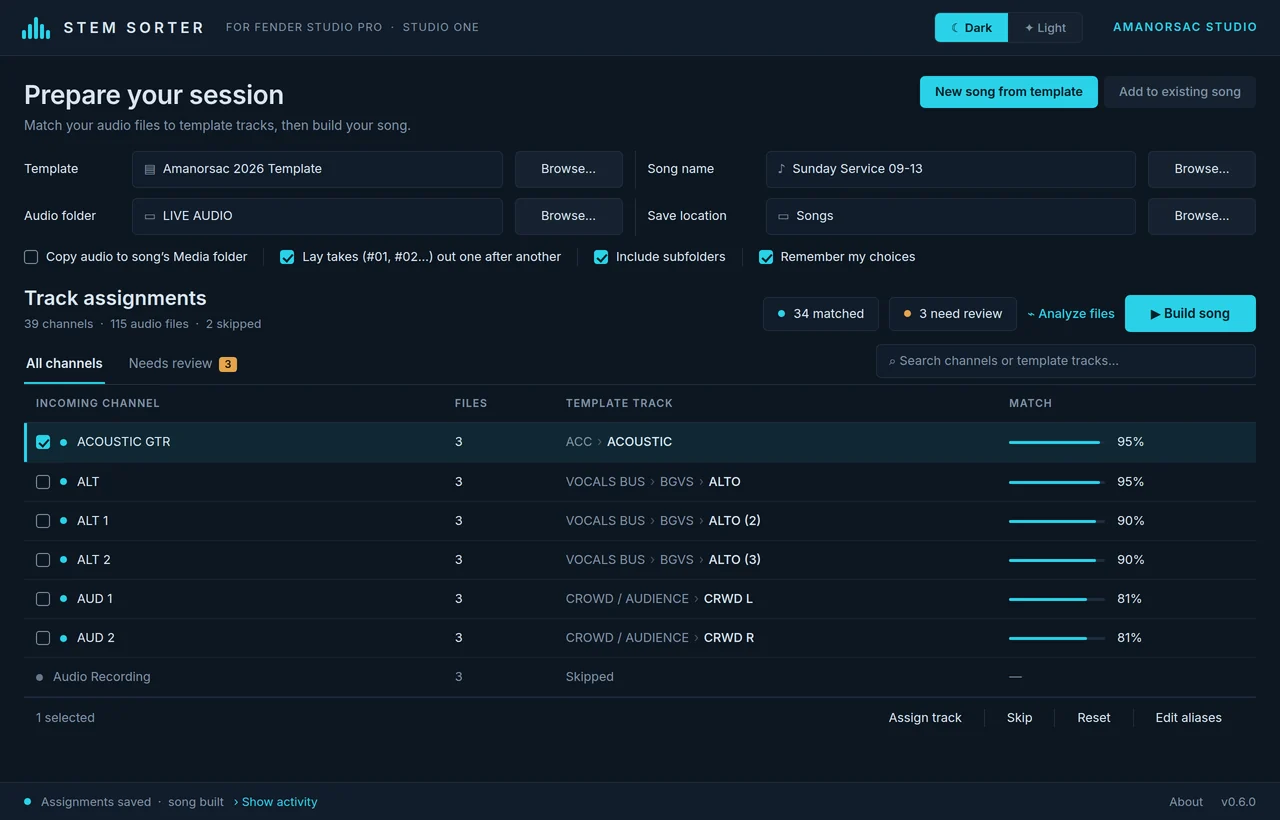This screenshot has width=1280, height=820.
Task: Filter by 34 matched chip
Action: coord(821,314)
